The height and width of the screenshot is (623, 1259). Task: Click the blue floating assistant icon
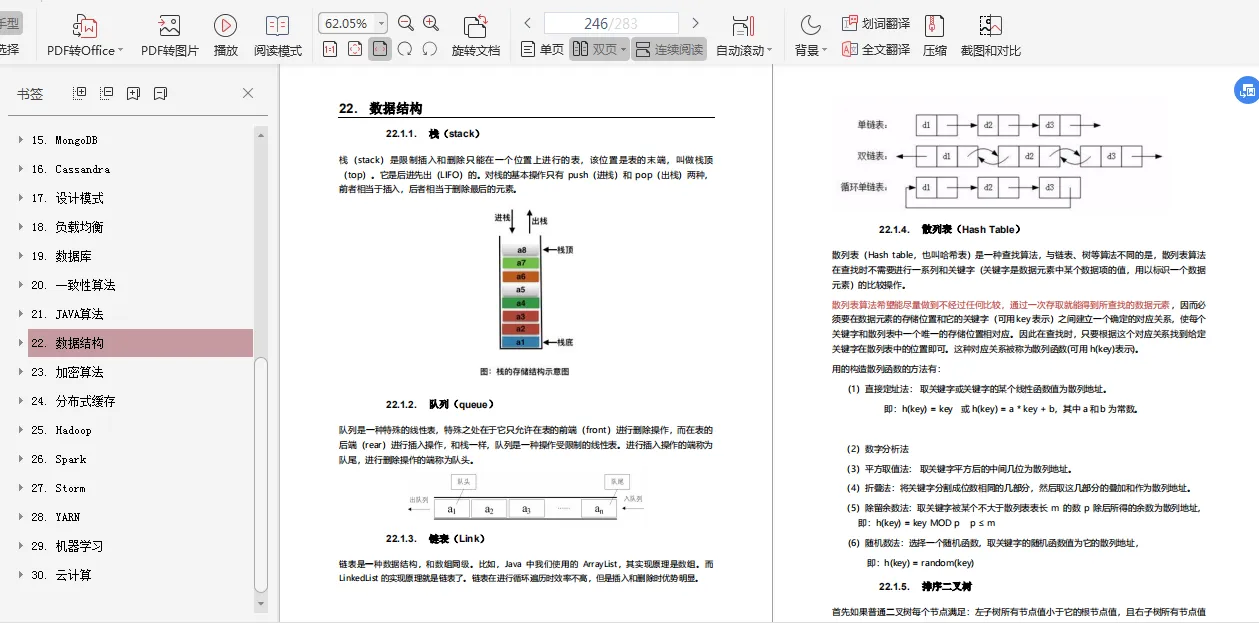[1246, 90]
